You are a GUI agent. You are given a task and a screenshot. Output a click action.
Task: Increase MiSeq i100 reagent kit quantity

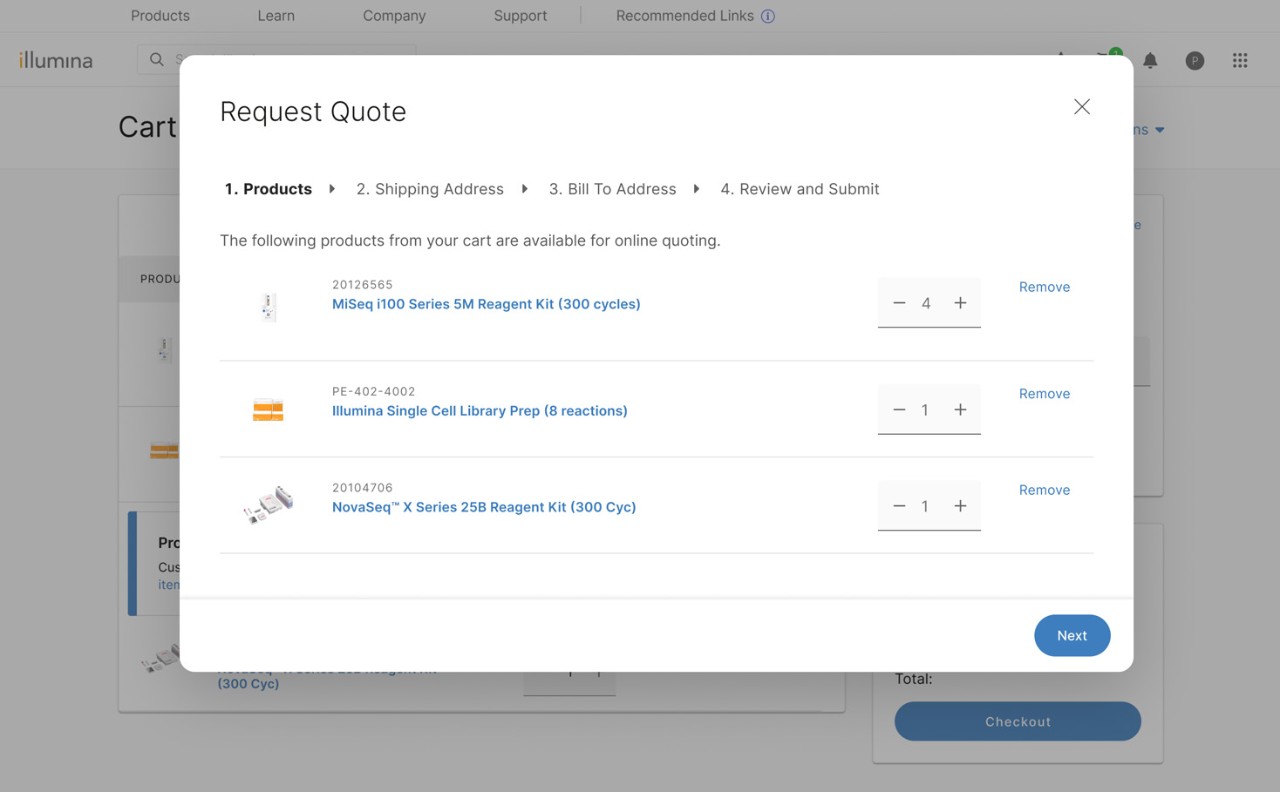click(x=960, y=303)
